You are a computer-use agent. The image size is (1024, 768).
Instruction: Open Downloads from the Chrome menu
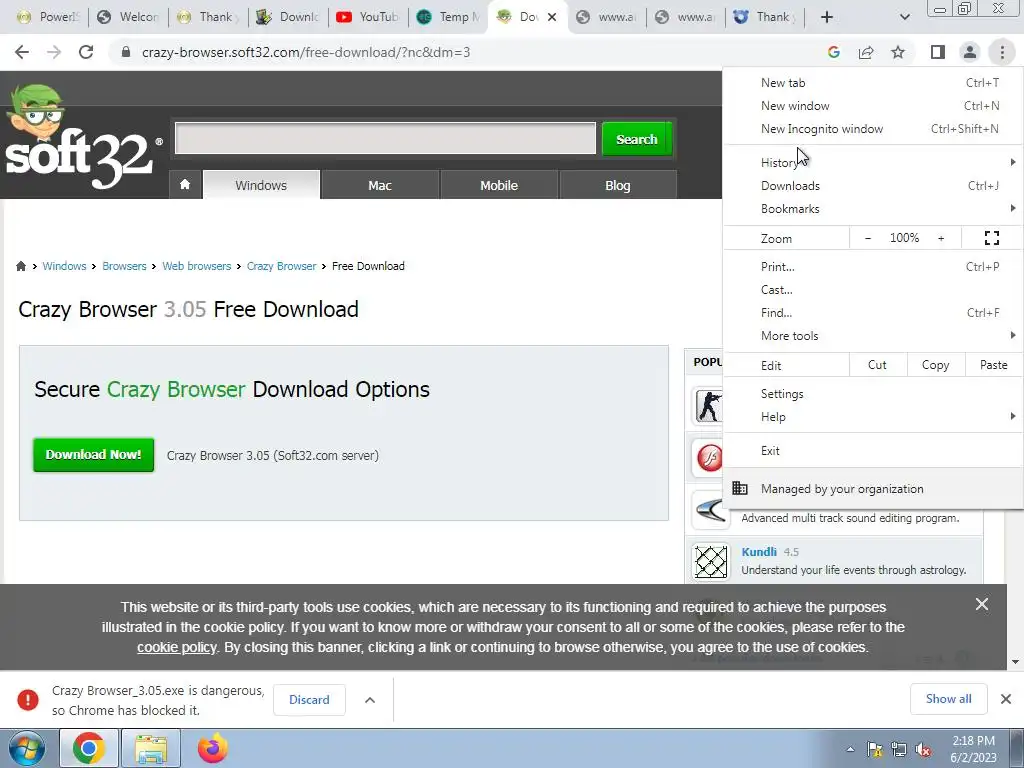tap(872, 185)
